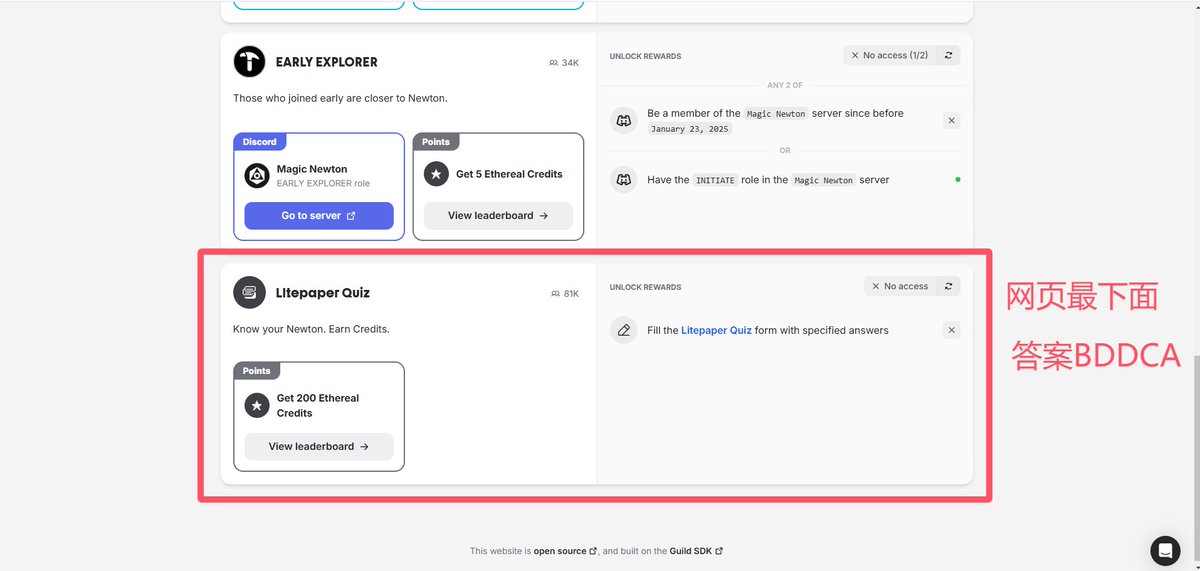Click members count 34K on Early Explorer

point(564,62)
